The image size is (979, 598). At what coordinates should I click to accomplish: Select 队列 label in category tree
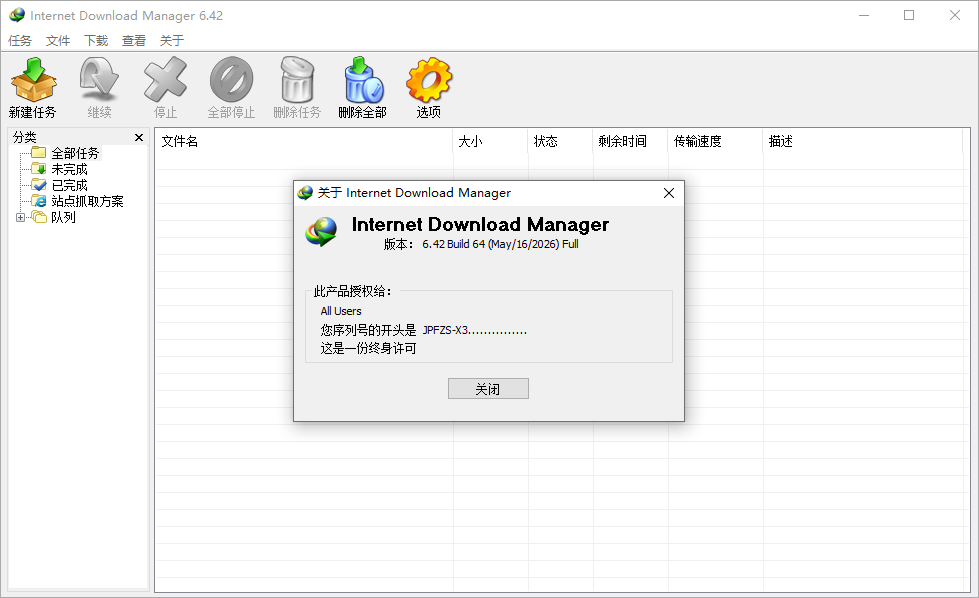coord(63,217)
